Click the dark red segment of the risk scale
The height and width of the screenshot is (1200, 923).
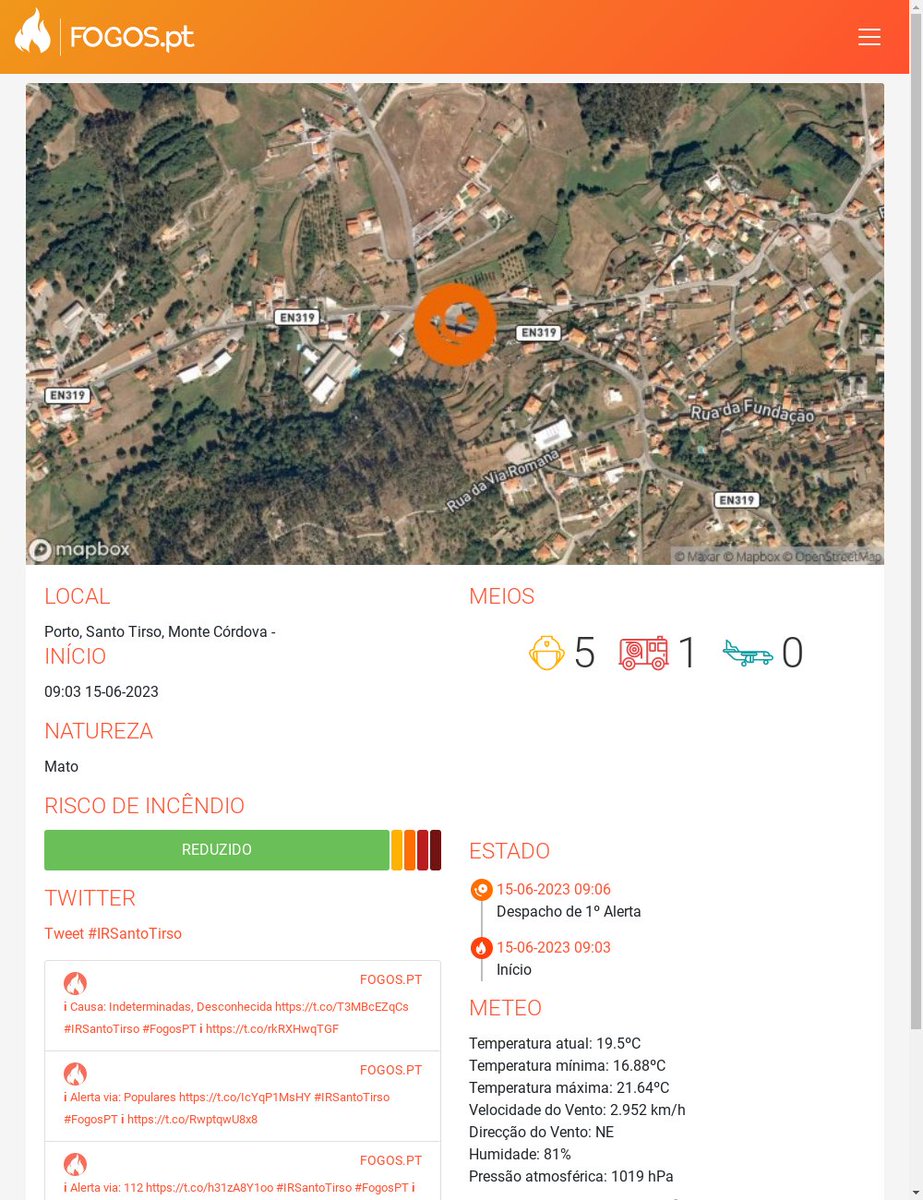tap(434, 849)
